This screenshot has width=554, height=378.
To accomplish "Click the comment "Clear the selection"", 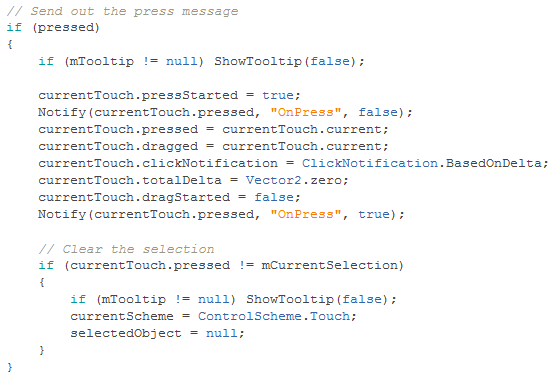I will click(126, 249).
